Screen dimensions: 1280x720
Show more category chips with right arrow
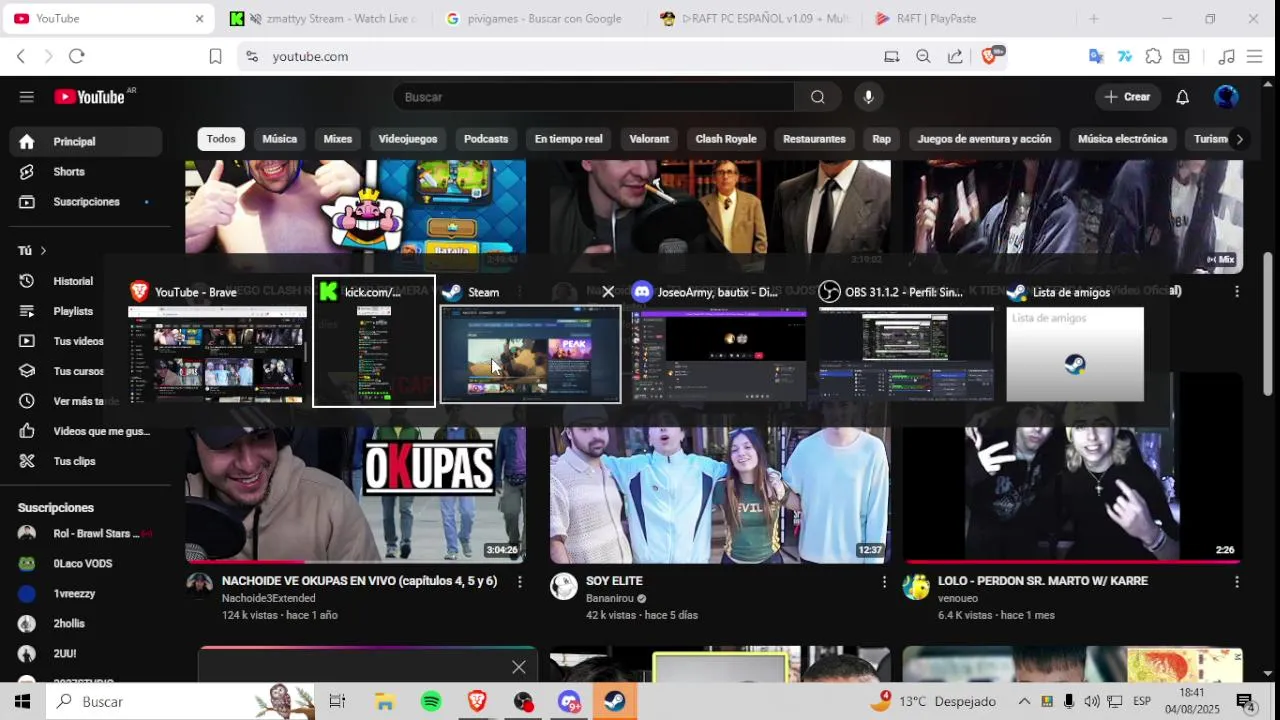[1239, 139]
